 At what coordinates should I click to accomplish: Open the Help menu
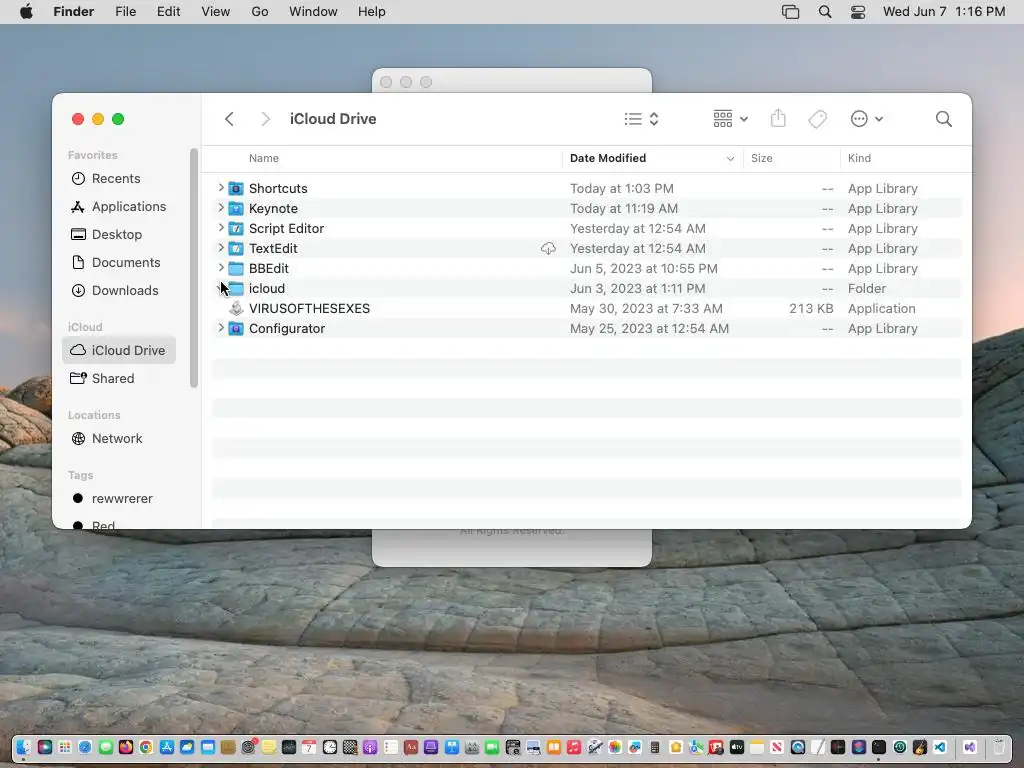[x=372, y=12]
